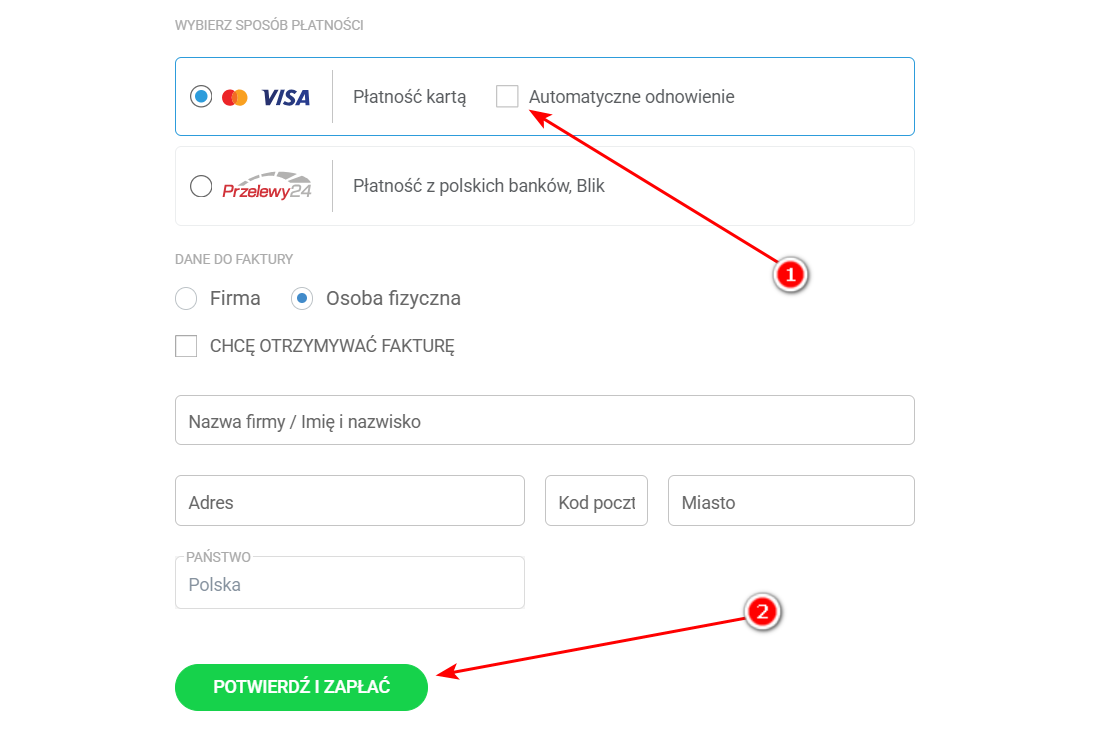Click the Mastercard logo icon
The image size is (1099, 738).
click(235, 97)
